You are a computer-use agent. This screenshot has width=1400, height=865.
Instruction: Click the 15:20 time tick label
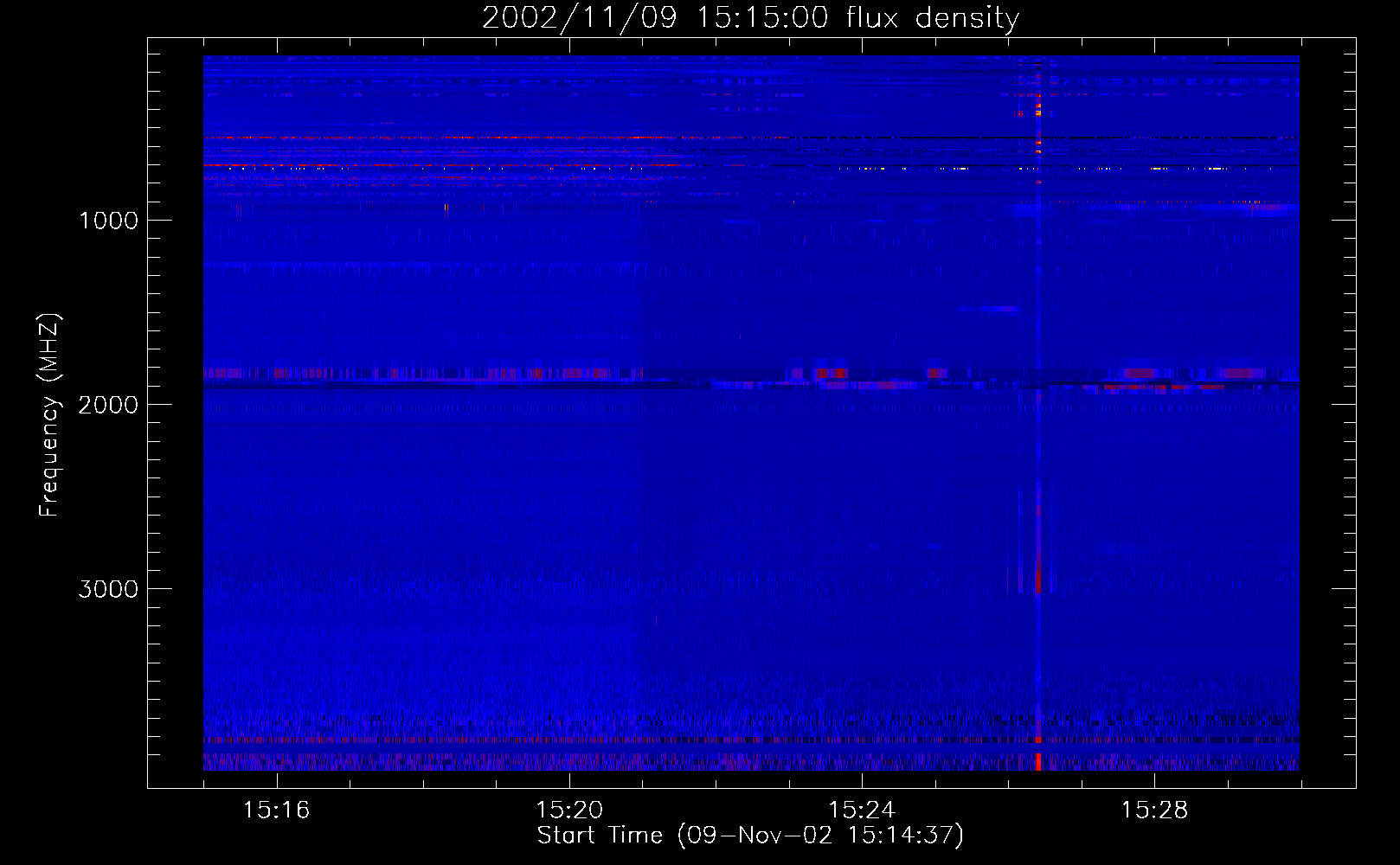point(568,810)
